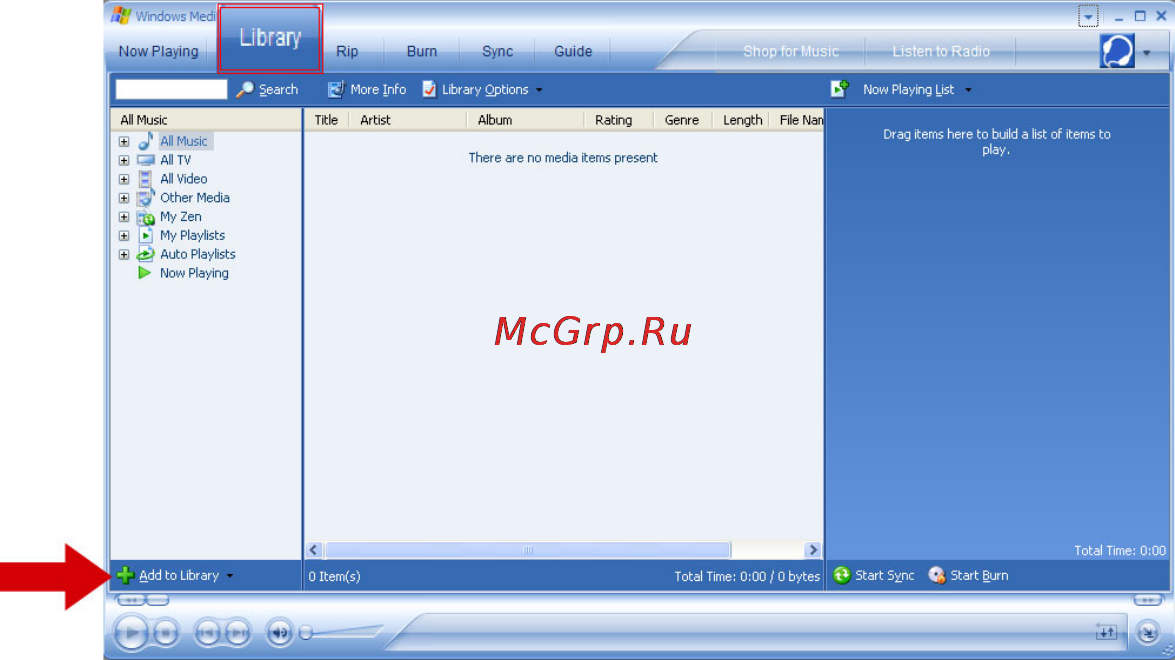This screenshot has height=660, width=1175.
Task: Expand the All Music tree node
Action: (124, 142)
